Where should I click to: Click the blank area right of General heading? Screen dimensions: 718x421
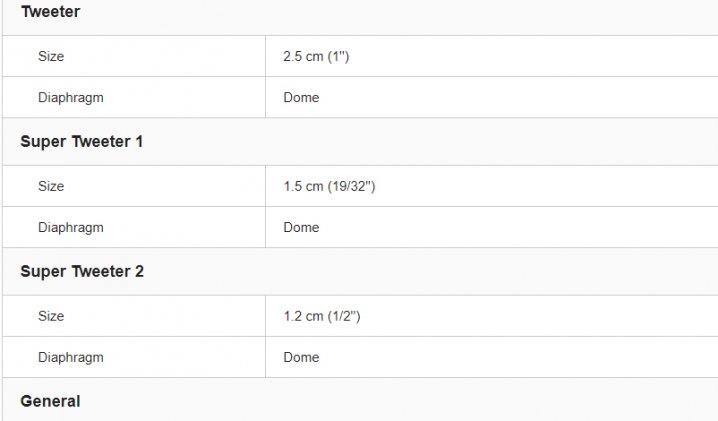click(400, 402)
